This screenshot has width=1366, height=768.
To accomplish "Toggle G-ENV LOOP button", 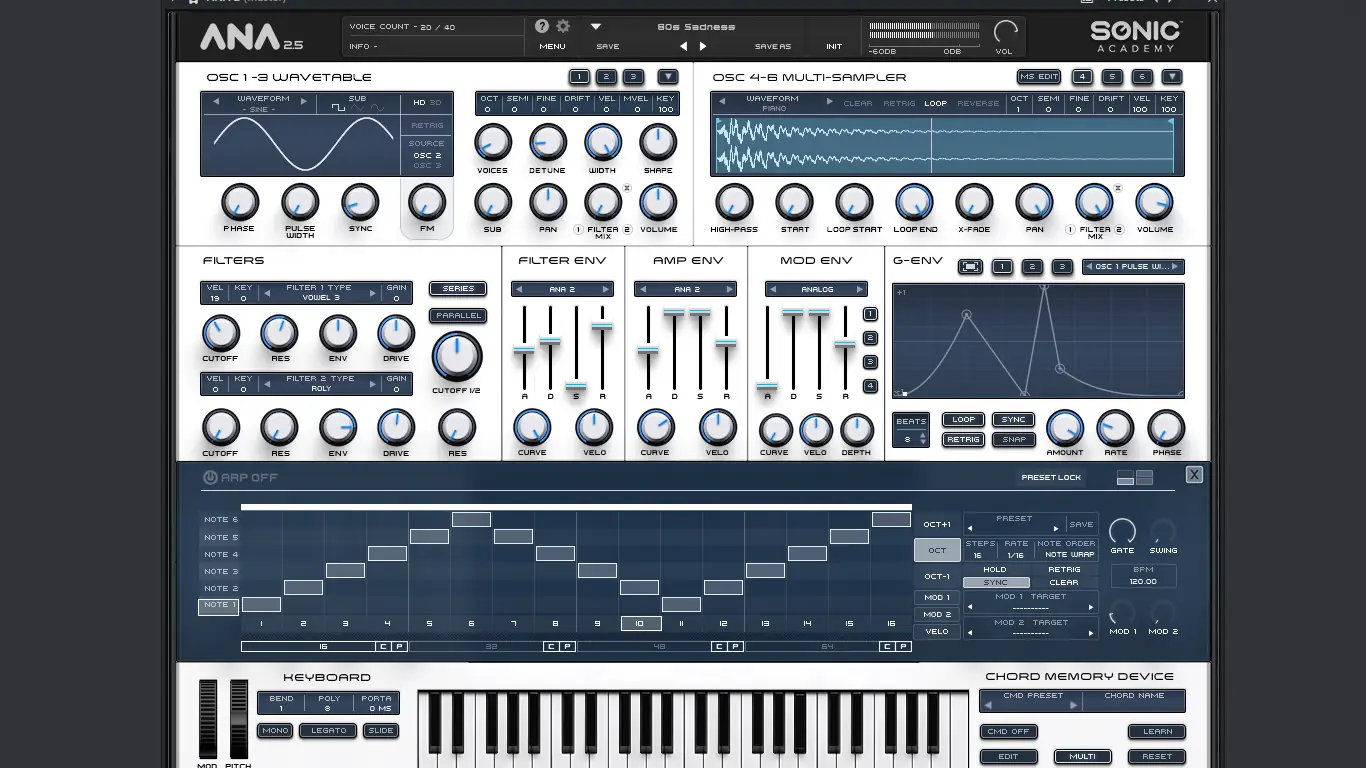I will tap(963, 420).
